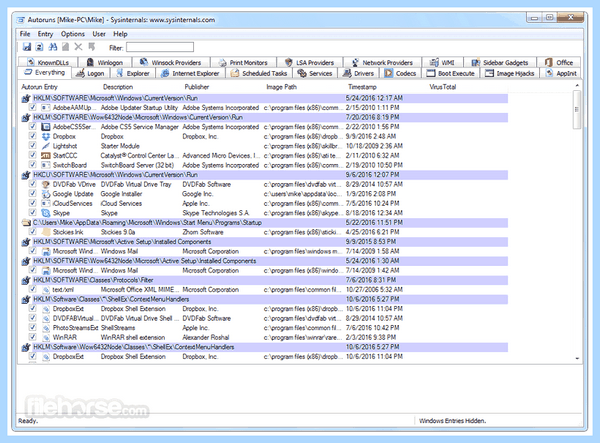
Task: Click the PhotoStreamsExt entry icon
Action: coord(46,328)
